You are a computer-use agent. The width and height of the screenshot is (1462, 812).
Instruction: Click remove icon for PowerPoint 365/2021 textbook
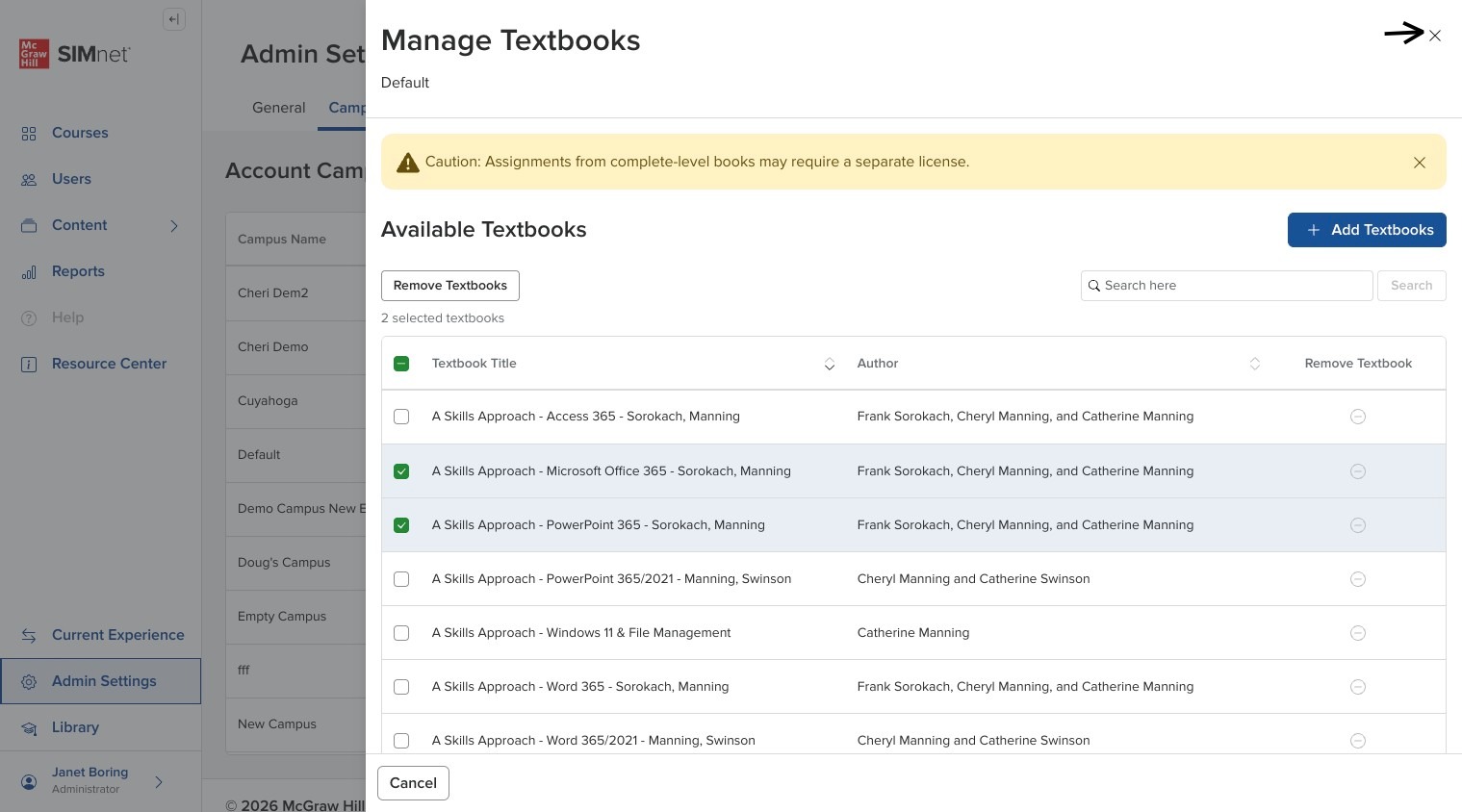coord(1358,579)
